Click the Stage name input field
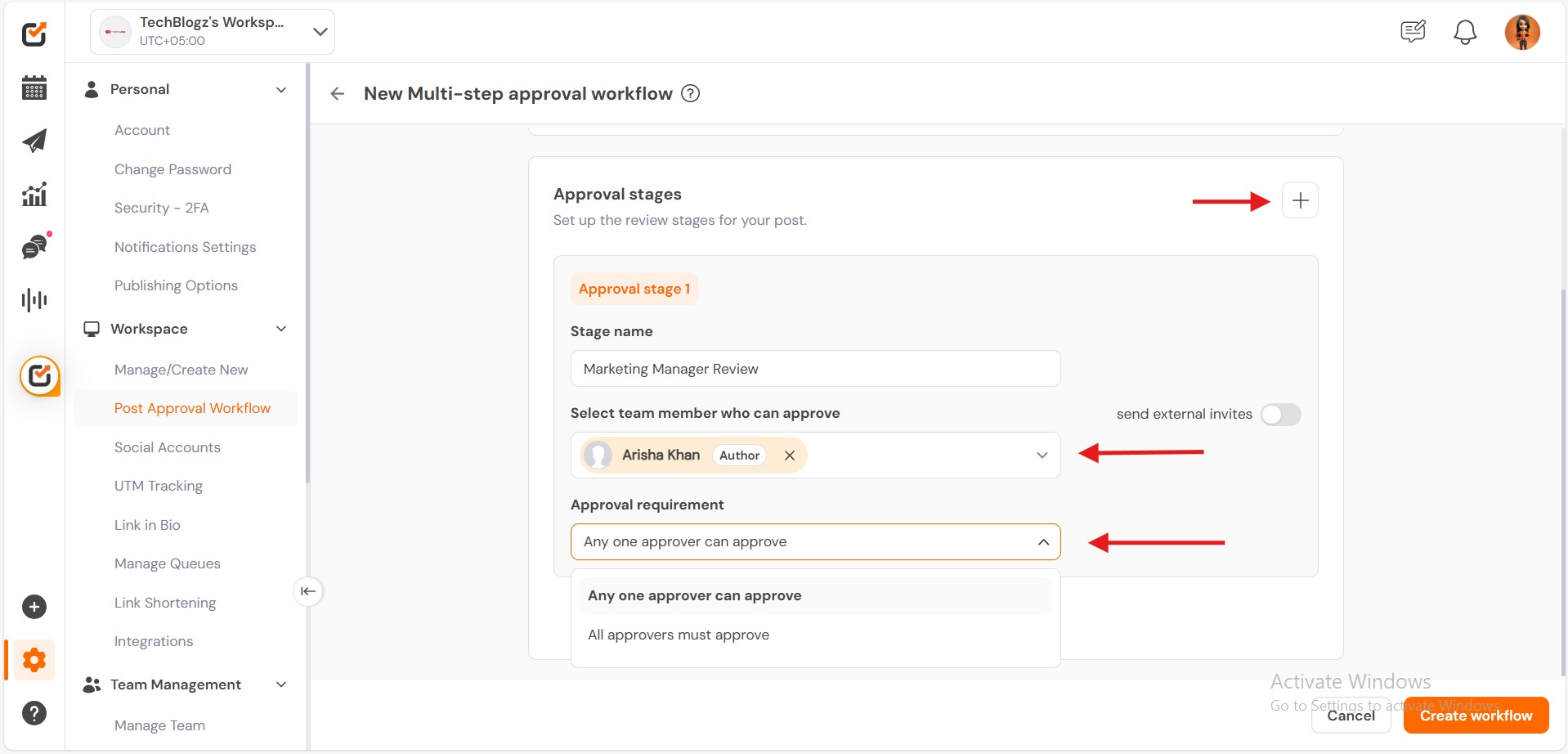This screenshot has width=1568, height=754. 815,369
